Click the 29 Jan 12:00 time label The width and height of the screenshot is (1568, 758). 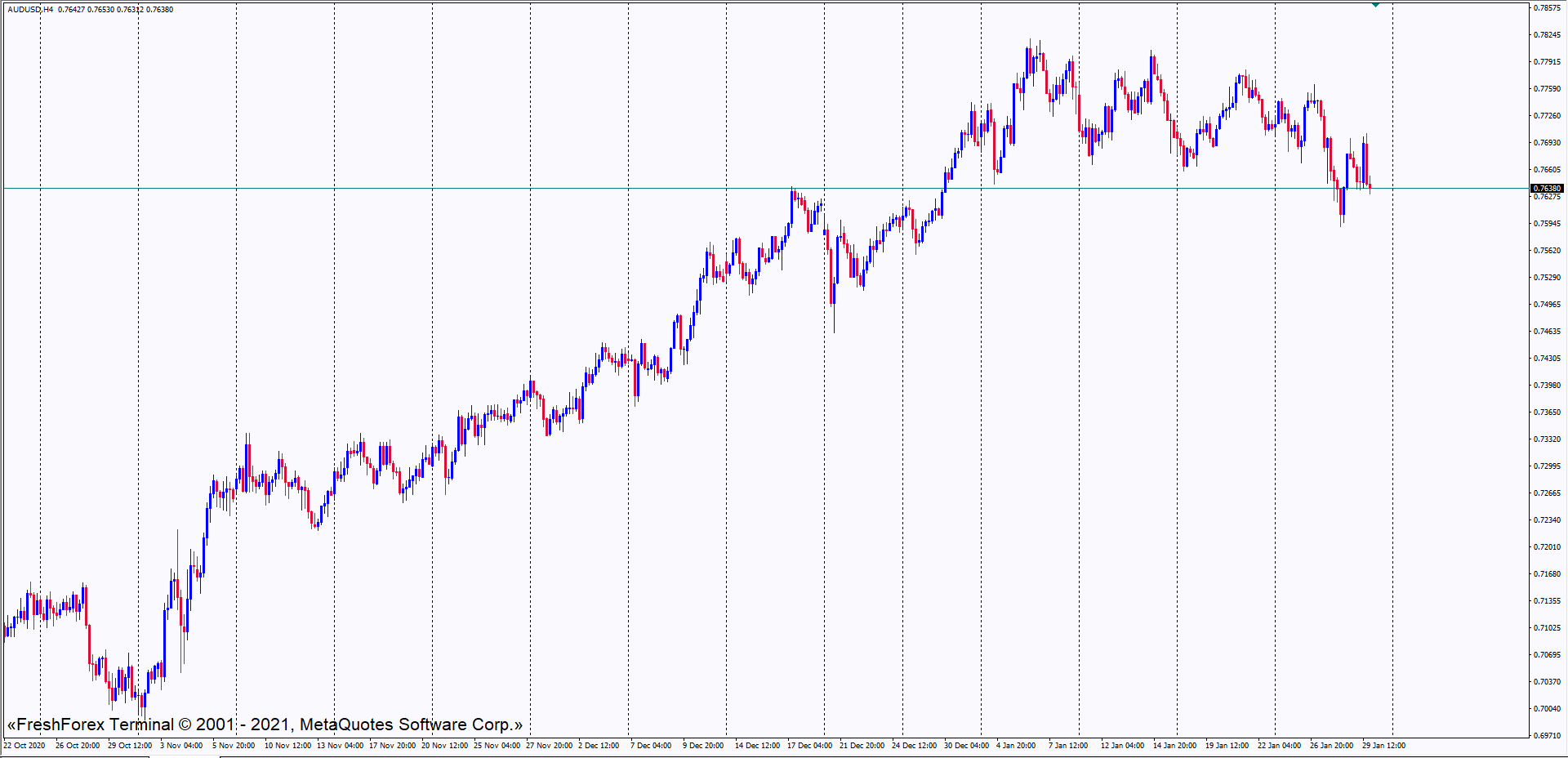1383,746
